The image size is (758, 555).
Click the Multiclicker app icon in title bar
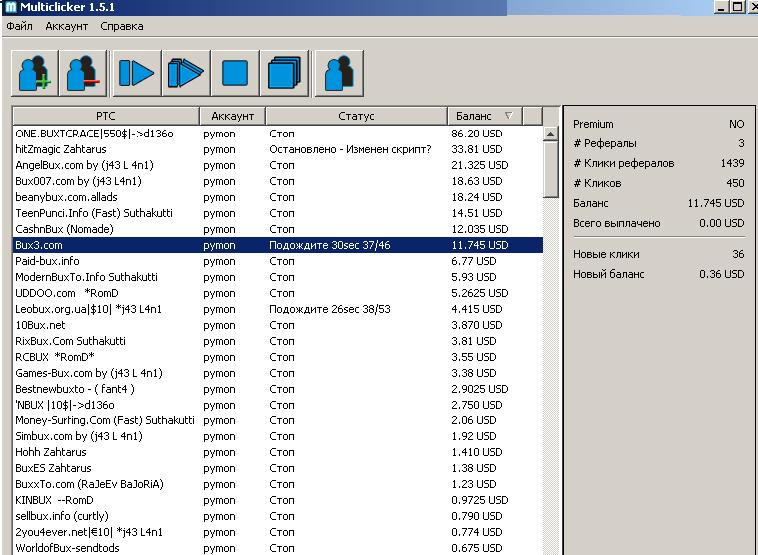point(10,7)
